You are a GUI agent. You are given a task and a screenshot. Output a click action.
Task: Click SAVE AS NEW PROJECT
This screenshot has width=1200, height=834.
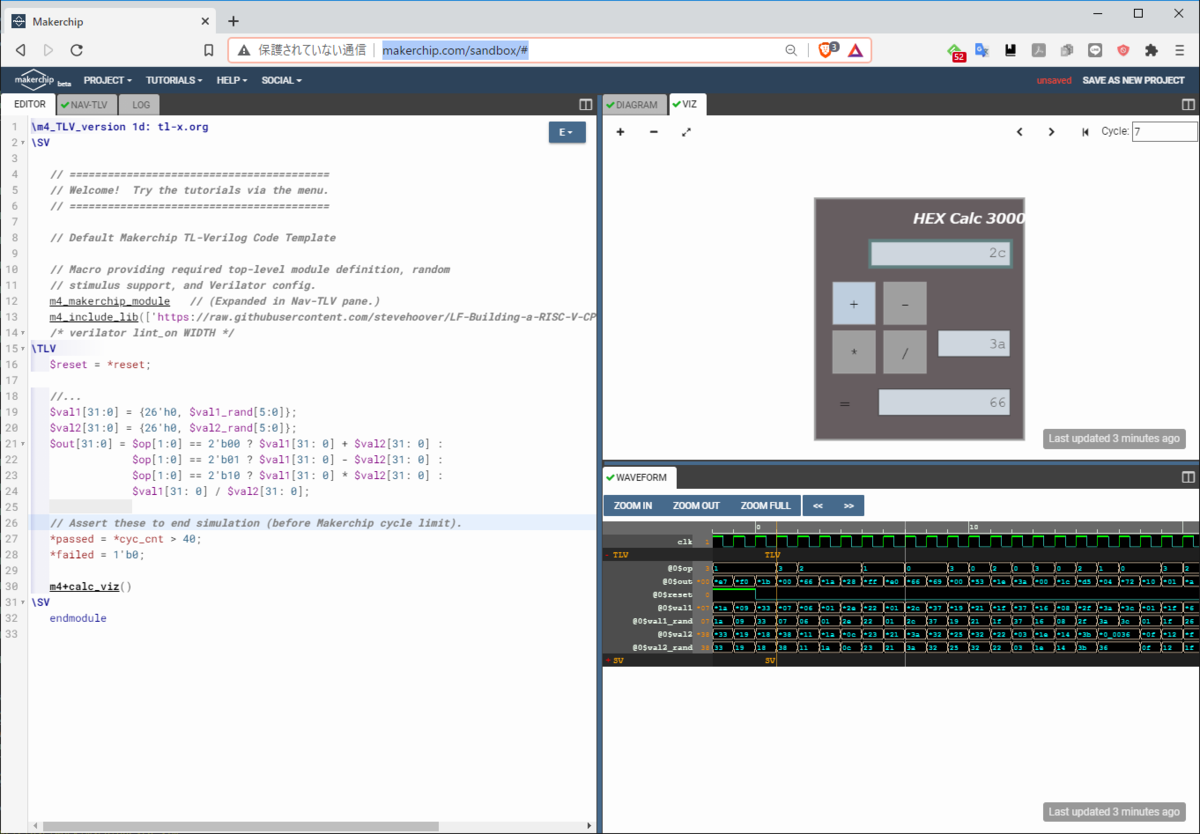click(1135, 80)
